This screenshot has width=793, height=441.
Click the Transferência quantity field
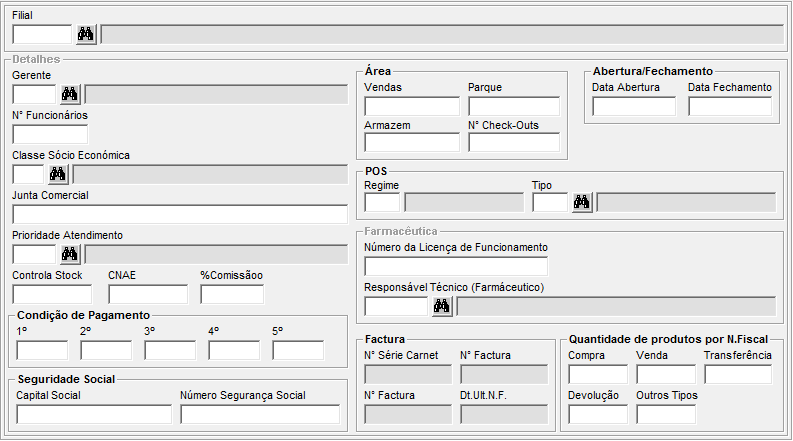click(737, 374)
